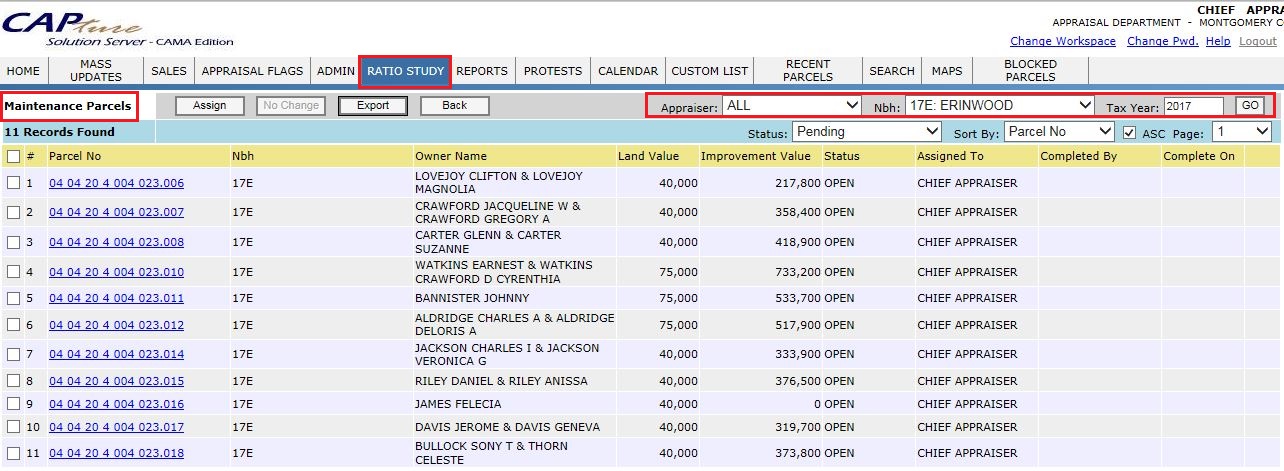The width and height of the screenshot is (1284, 471).
Task: Click into the Tax Year input field
Action: (1193, 106)
